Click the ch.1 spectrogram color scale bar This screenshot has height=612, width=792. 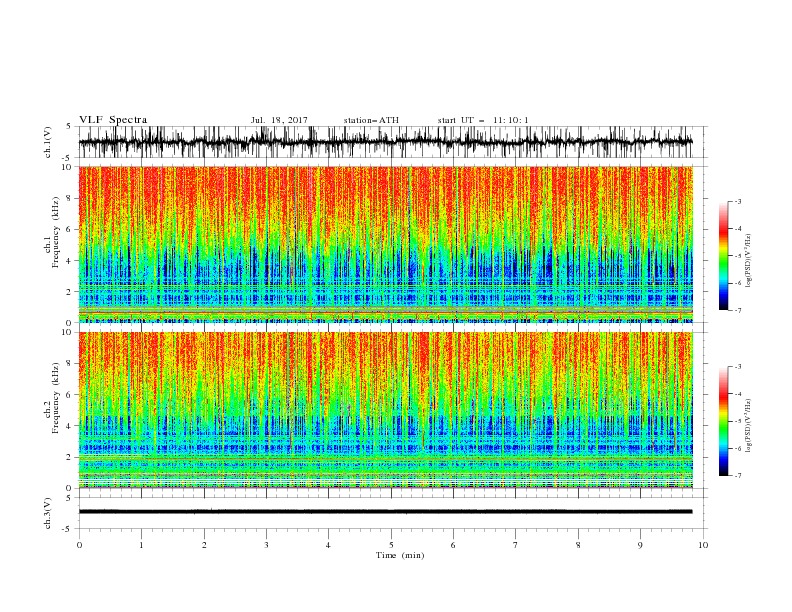click(723, 255)
